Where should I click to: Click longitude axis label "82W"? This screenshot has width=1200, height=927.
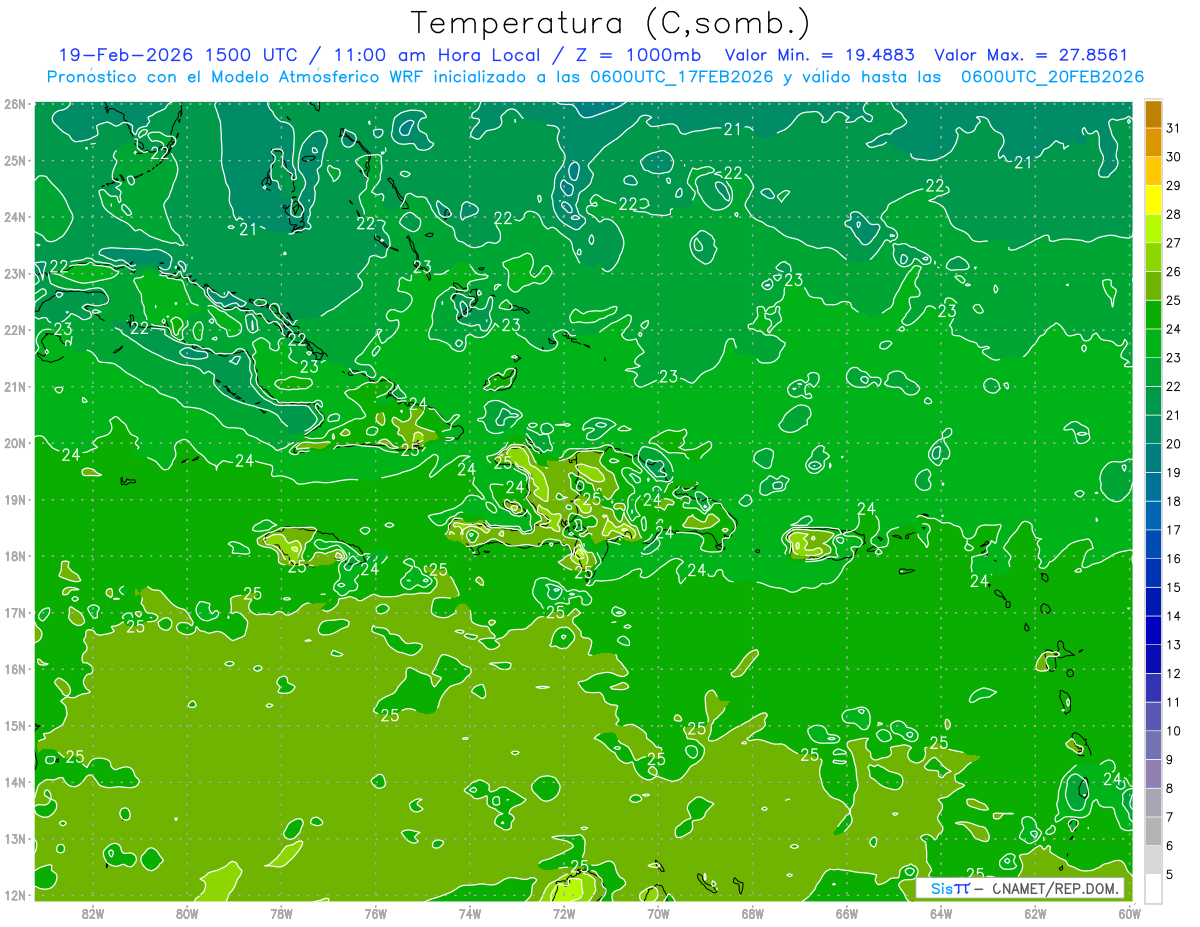92,912
